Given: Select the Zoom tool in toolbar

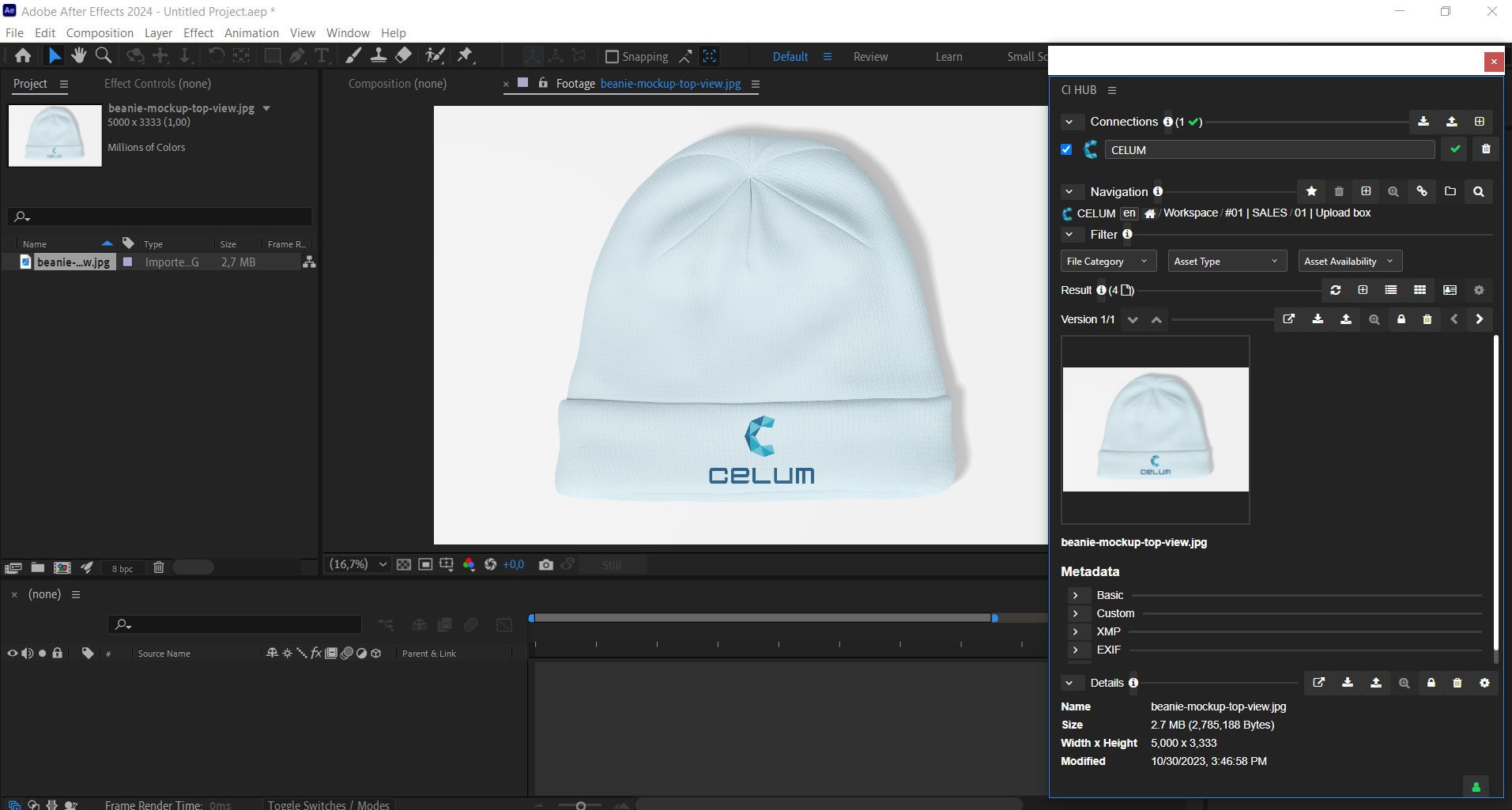Looking at the screenshot, I should pos(104,55).
